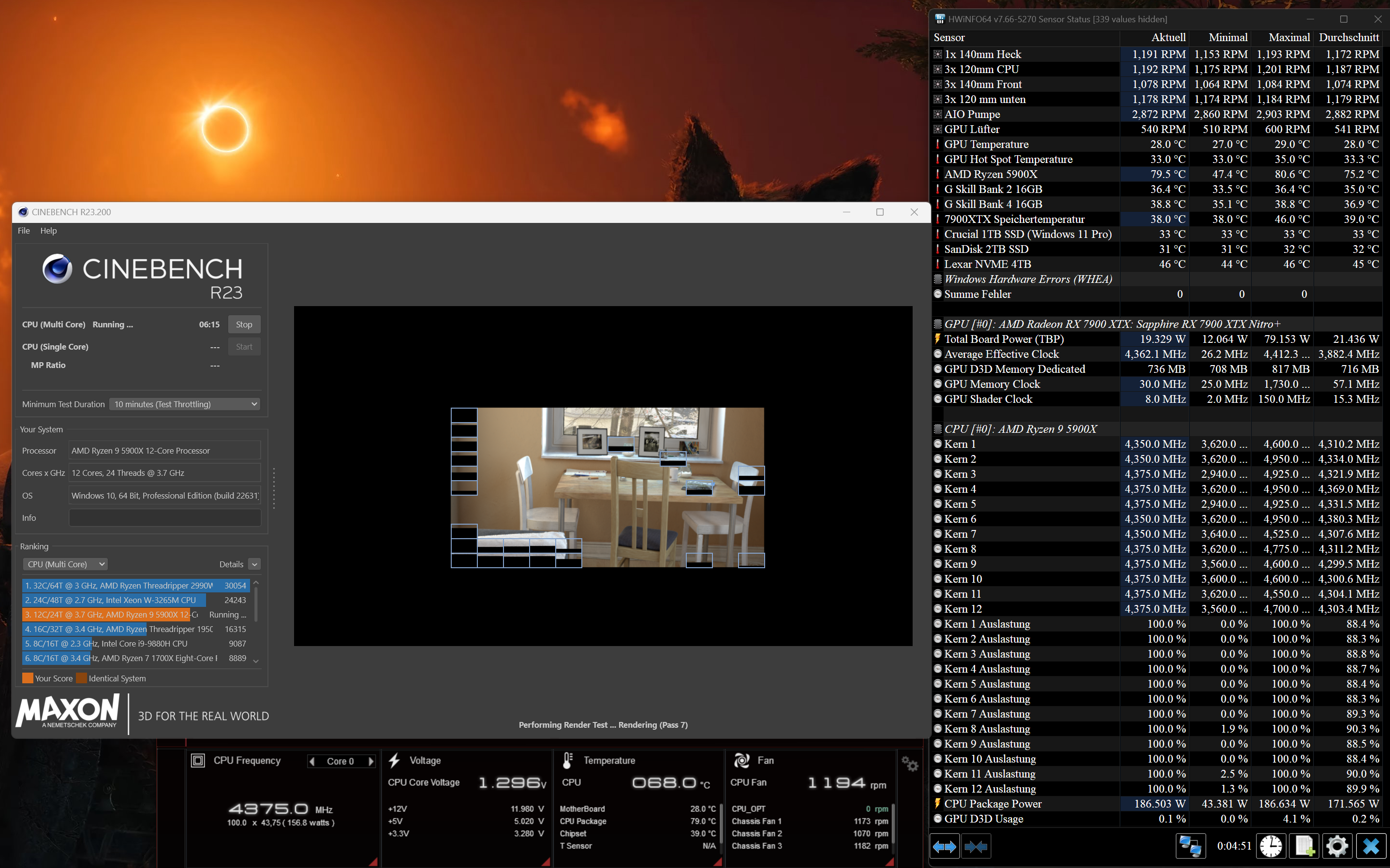Open monitoring panel double-gear settings icon
The width and height of the screenshot is (1390, 868).
[x=909, y=764]
